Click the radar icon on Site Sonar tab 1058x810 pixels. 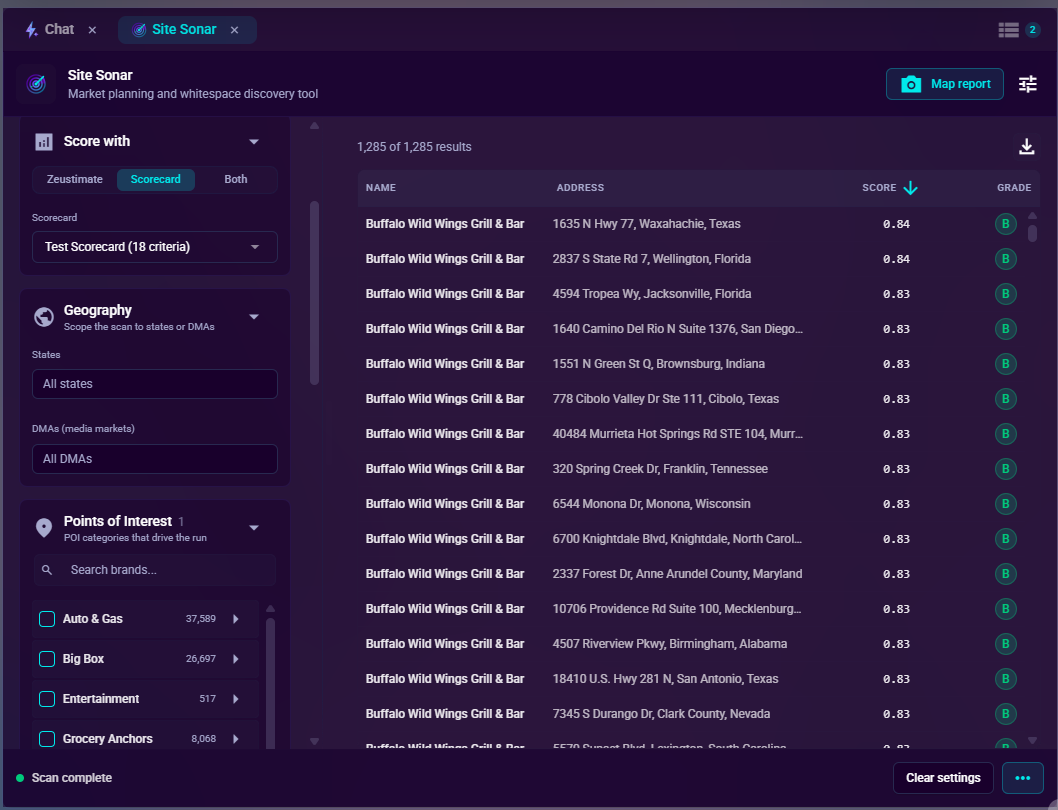point(139,30)
